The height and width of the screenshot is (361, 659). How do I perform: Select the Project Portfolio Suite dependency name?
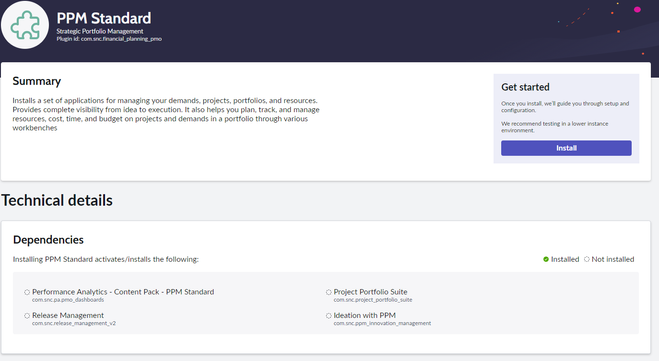coord(370,292)
